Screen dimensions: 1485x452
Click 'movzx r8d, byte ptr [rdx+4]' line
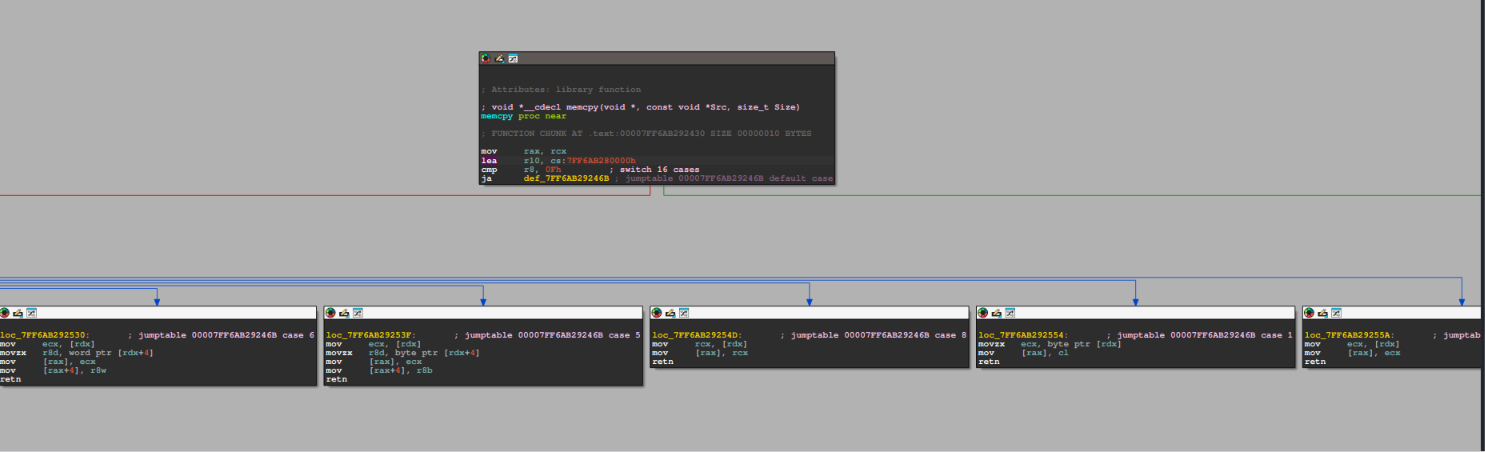click(403, 353)
